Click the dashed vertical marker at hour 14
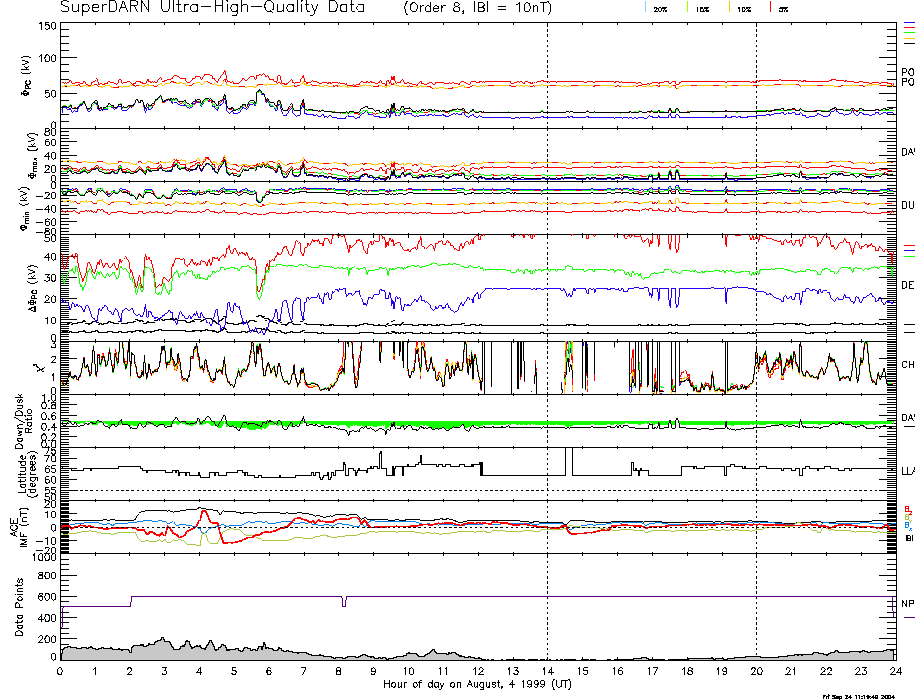 pos(547,300)
